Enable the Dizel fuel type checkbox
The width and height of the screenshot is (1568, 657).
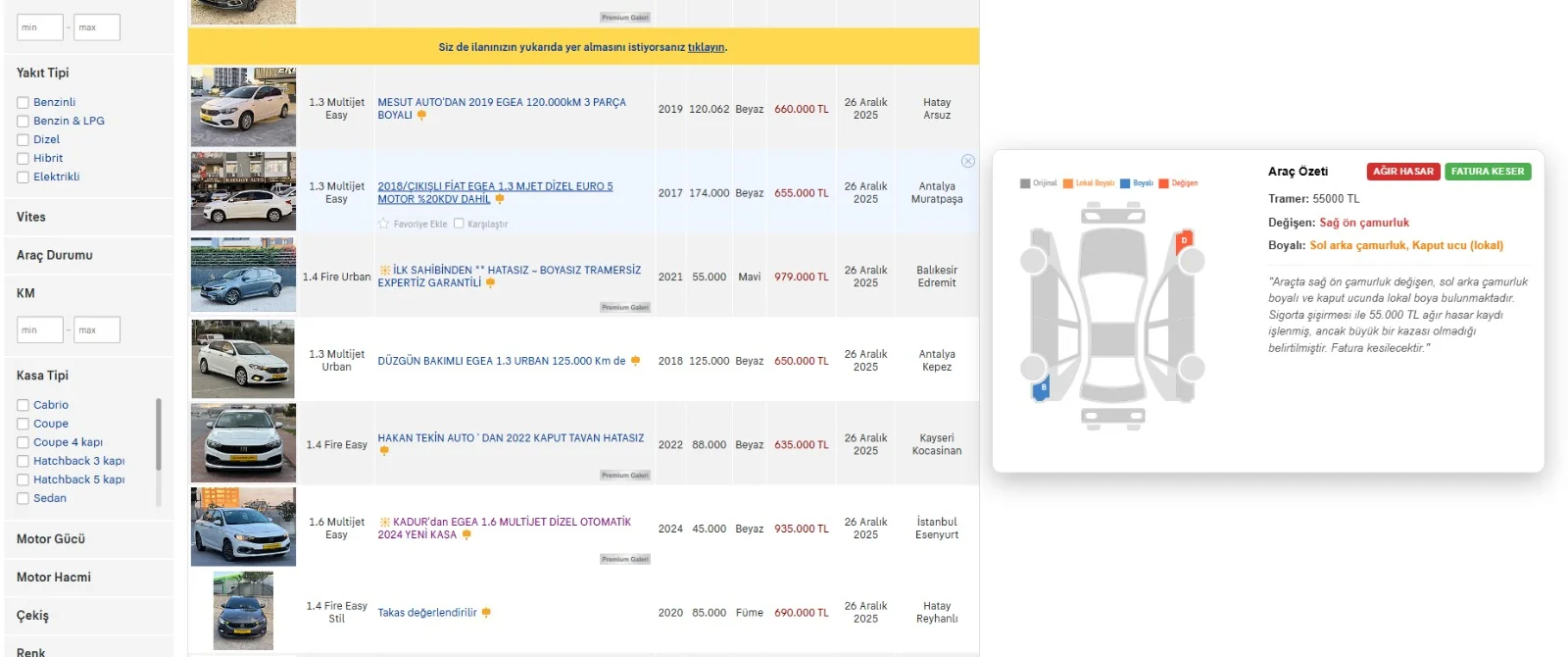[23, 140]
